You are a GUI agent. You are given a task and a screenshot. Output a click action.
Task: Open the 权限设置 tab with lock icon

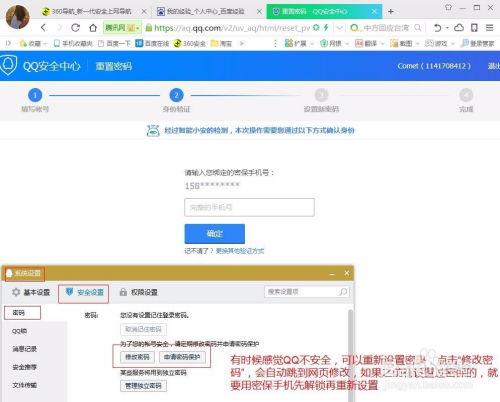pyautogui.click(x=138, y=292)
